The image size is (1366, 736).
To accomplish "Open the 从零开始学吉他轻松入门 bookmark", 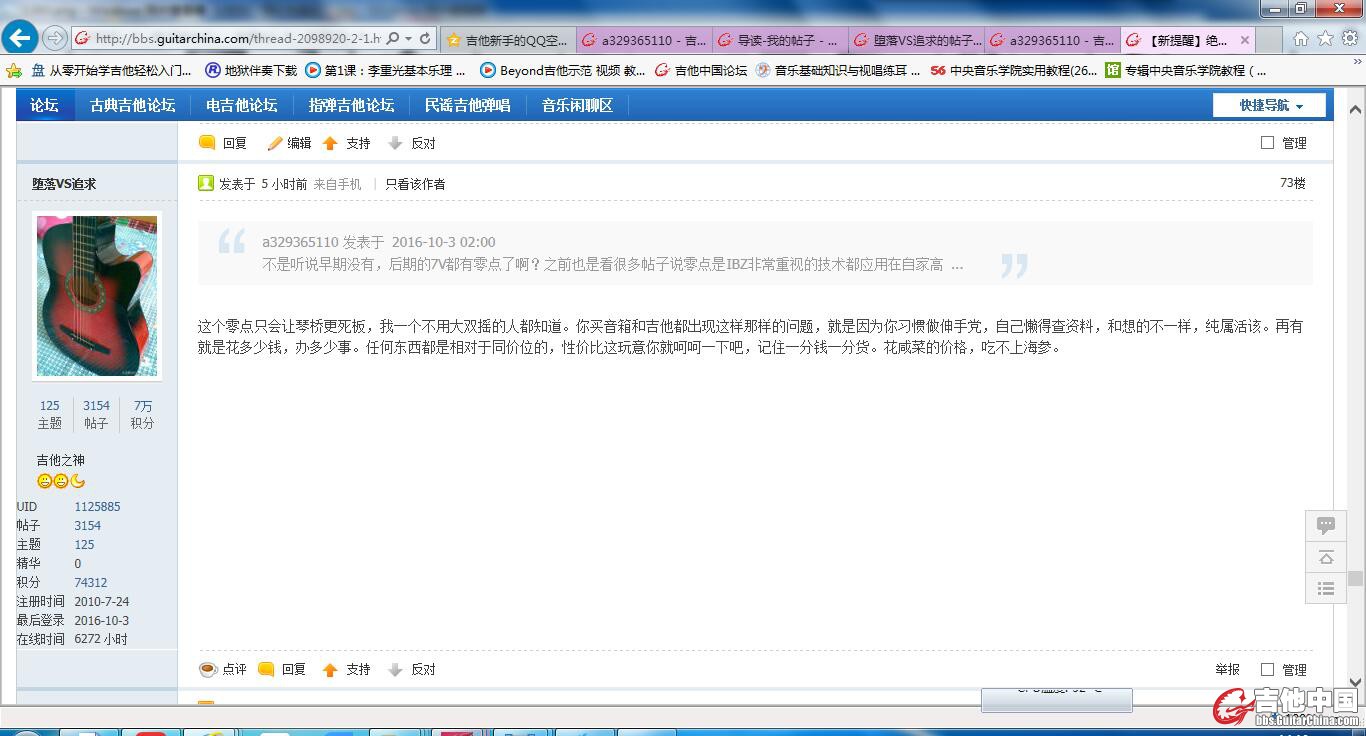I will 111,70.
